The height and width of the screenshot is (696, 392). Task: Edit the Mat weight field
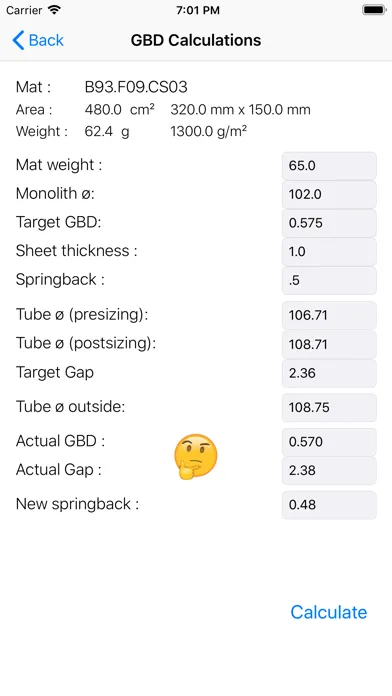(x=329, y=166)
